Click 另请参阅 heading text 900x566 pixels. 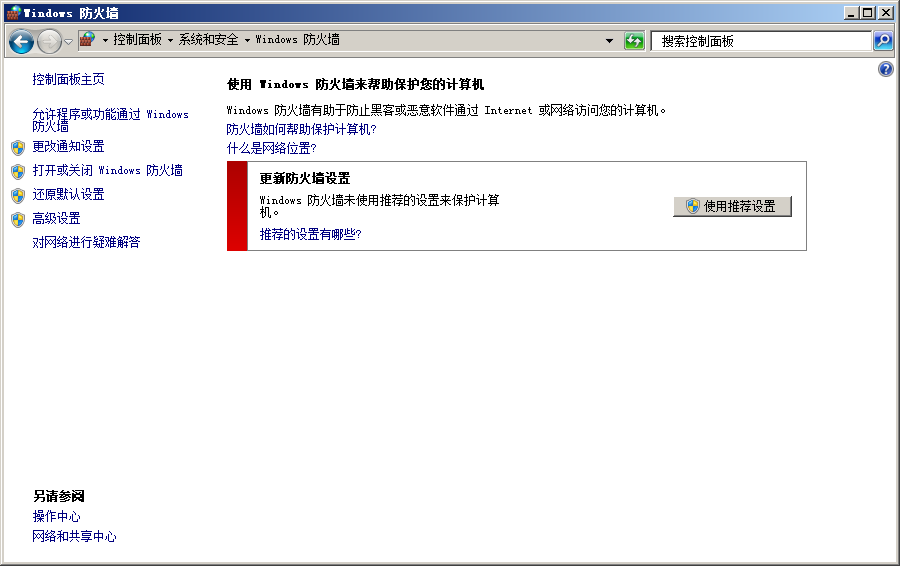(x=59, y=496)
